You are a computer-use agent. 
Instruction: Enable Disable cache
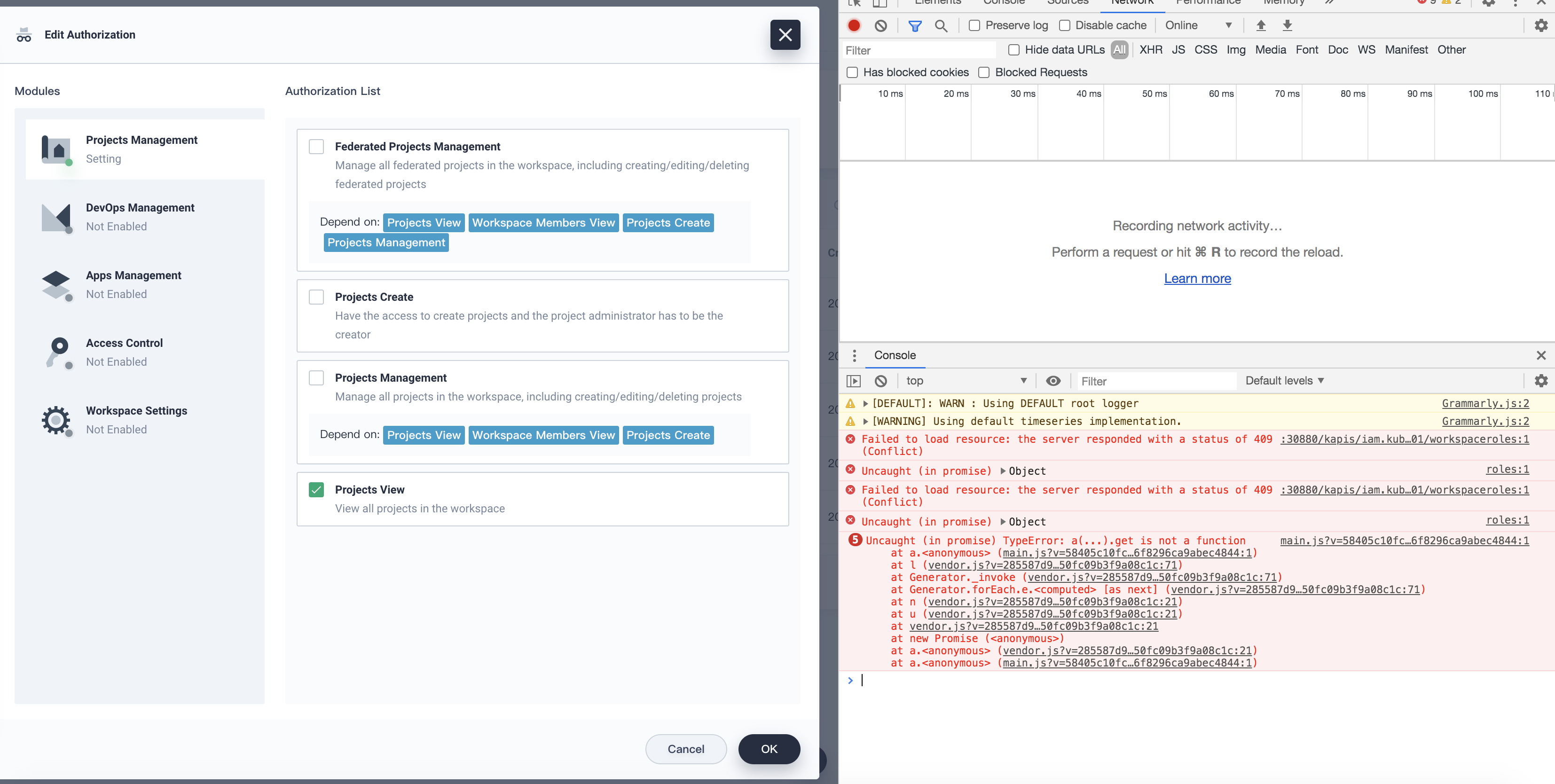[1064, 25]
